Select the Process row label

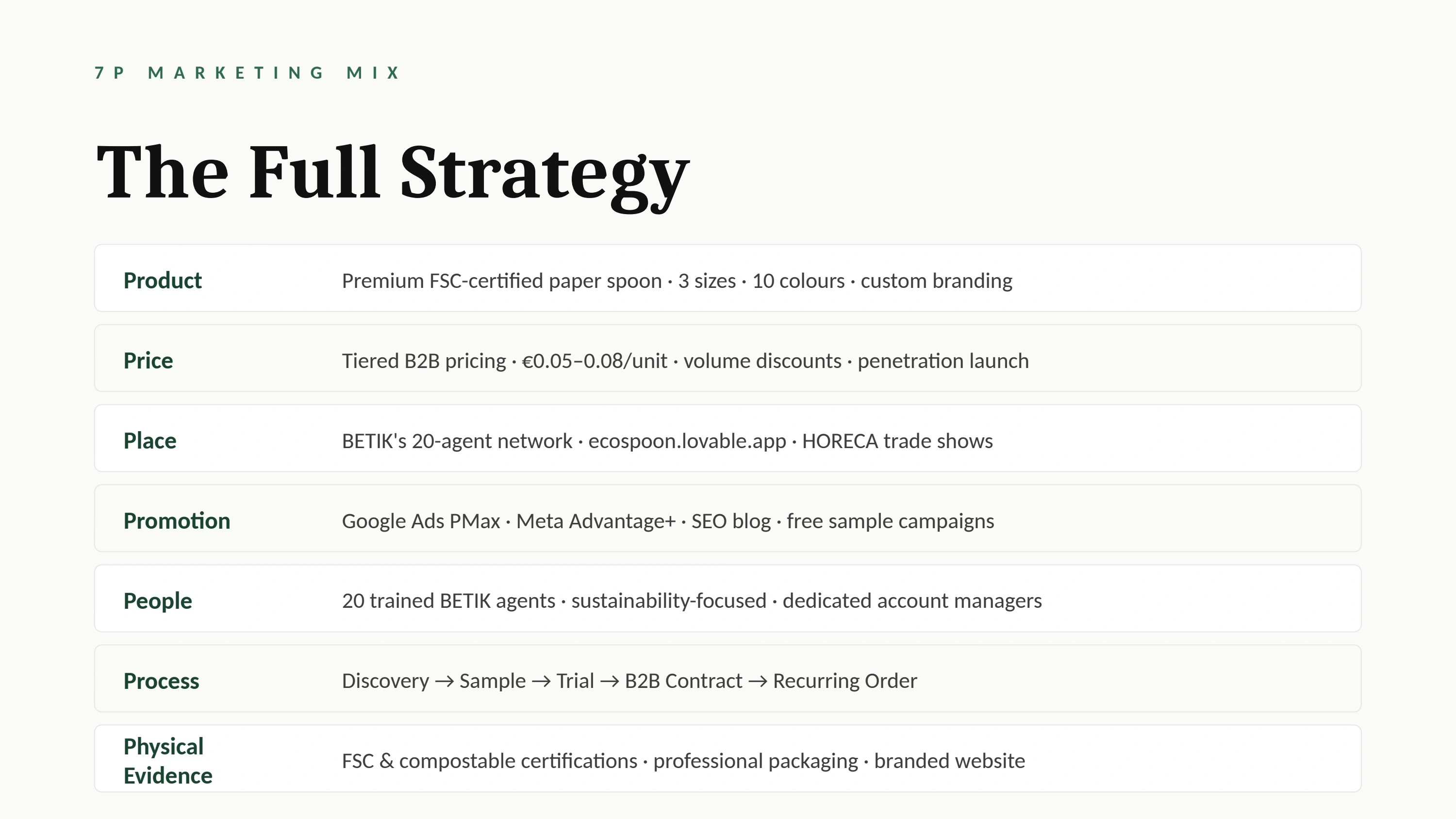click(161, 681)
